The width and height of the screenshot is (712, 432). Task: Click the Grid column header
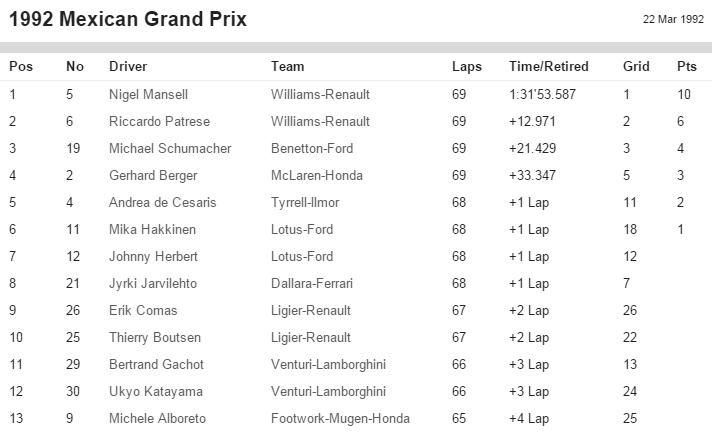(x=636, y=67)
